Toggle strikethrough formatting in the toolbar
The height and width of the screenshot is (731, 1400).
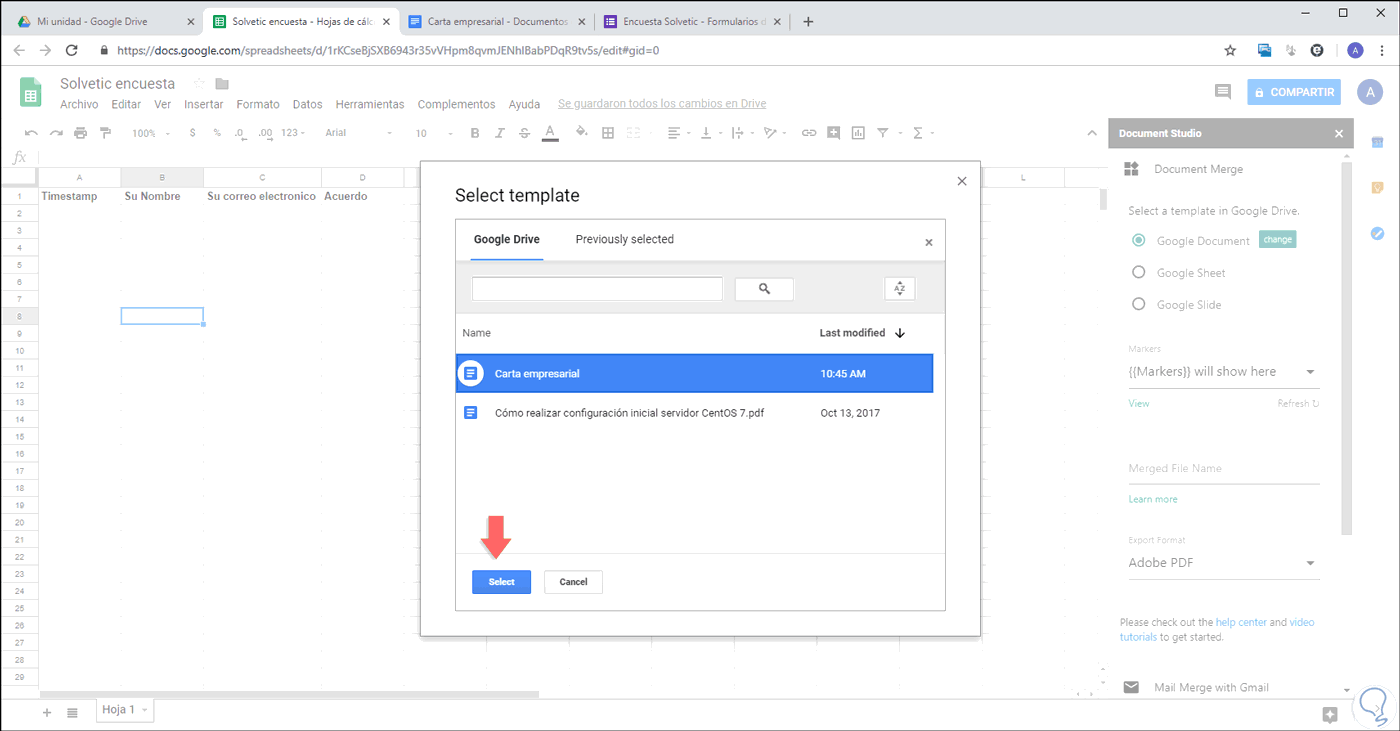coord(524,133)
